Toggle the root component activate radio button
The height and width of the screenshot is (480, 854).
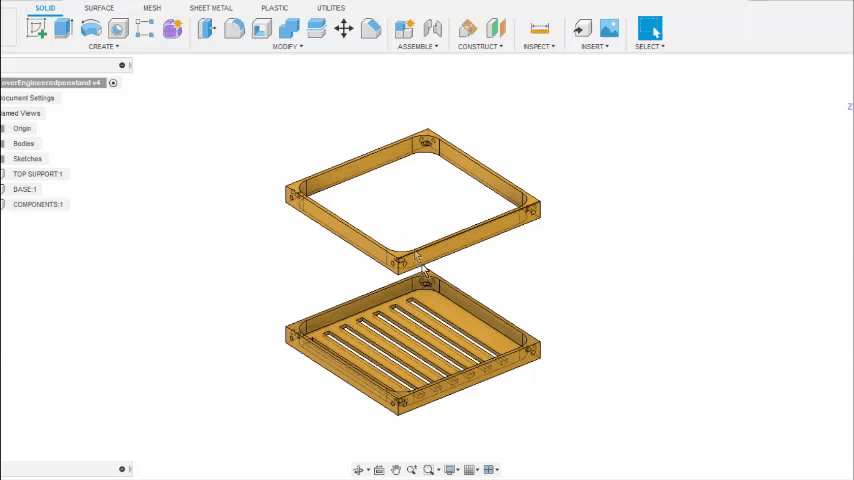pyautogui.click(x=113, y=83)
